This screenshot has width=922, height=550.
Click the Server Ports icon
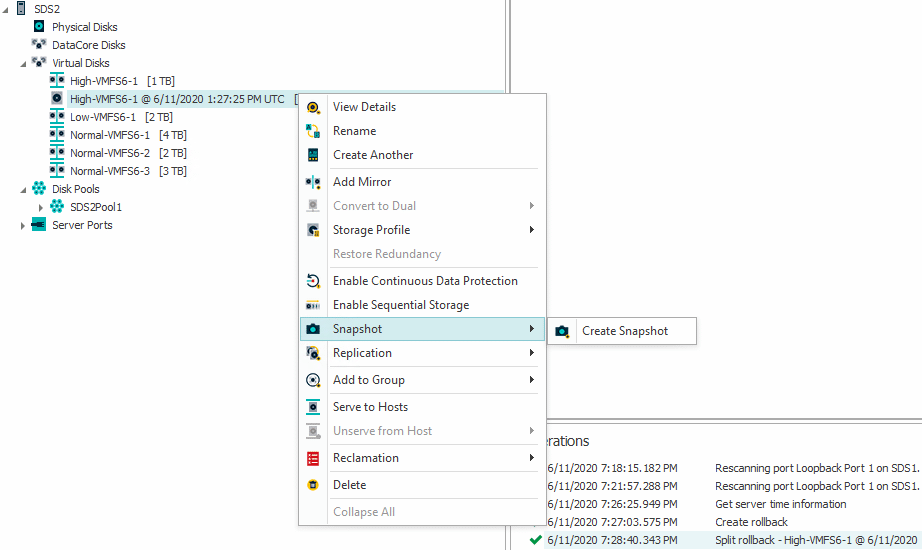[39, 225]
